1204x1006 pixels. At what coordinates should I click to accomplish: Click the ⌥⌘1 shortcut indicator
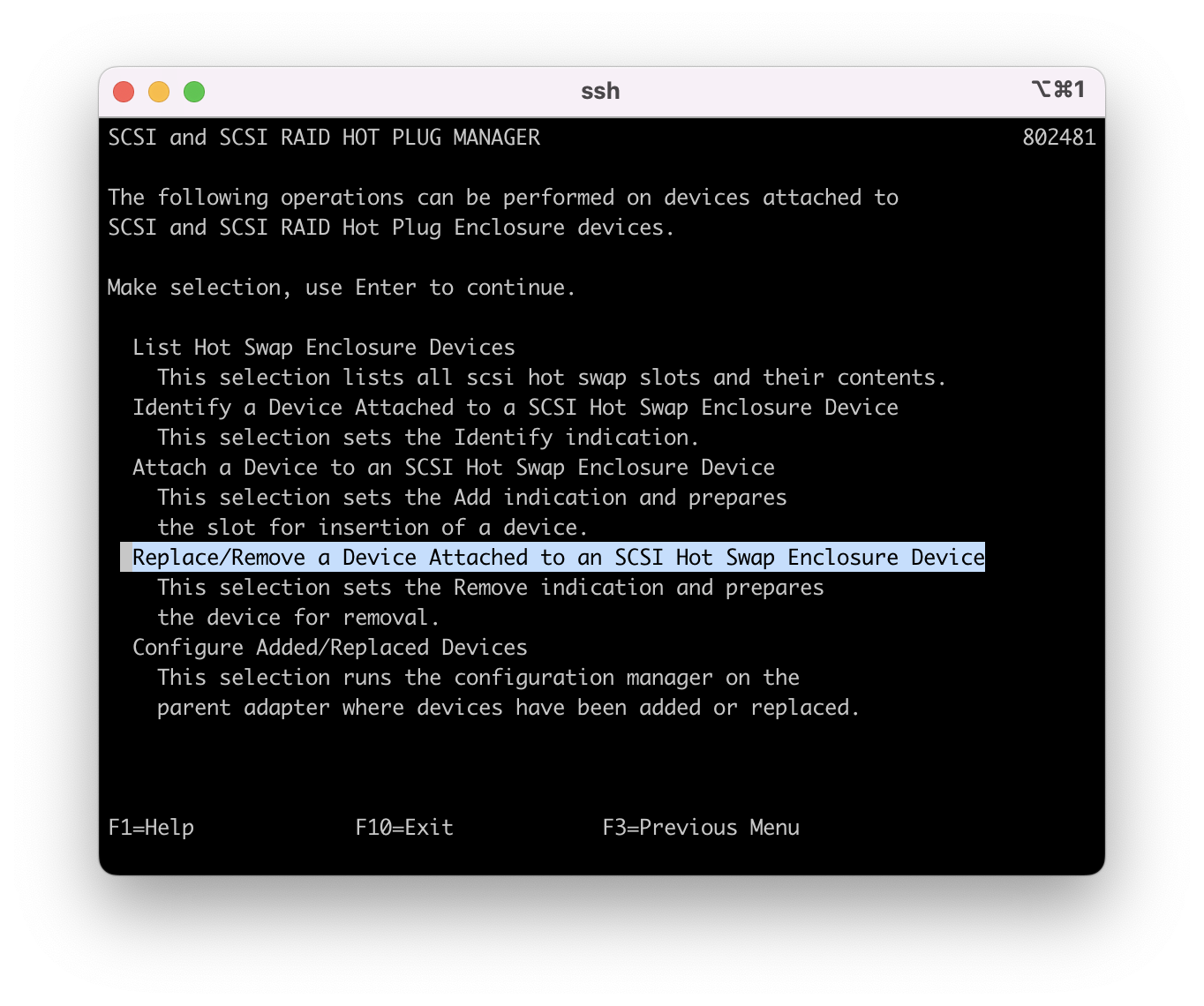point(1057,90)
